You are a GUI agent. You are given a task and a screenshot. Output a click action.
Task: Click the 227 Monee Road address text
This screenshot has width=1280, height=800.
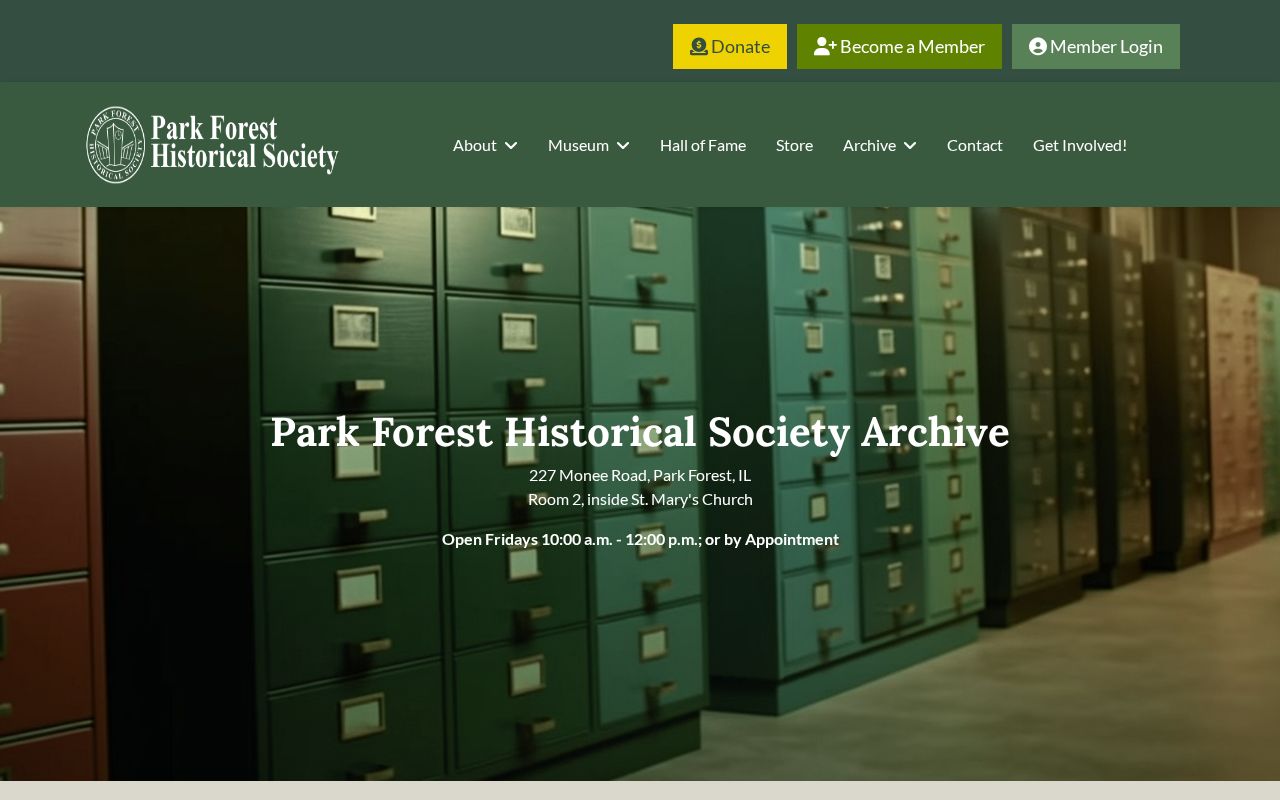pyautogui.click(x=640, y=475)
